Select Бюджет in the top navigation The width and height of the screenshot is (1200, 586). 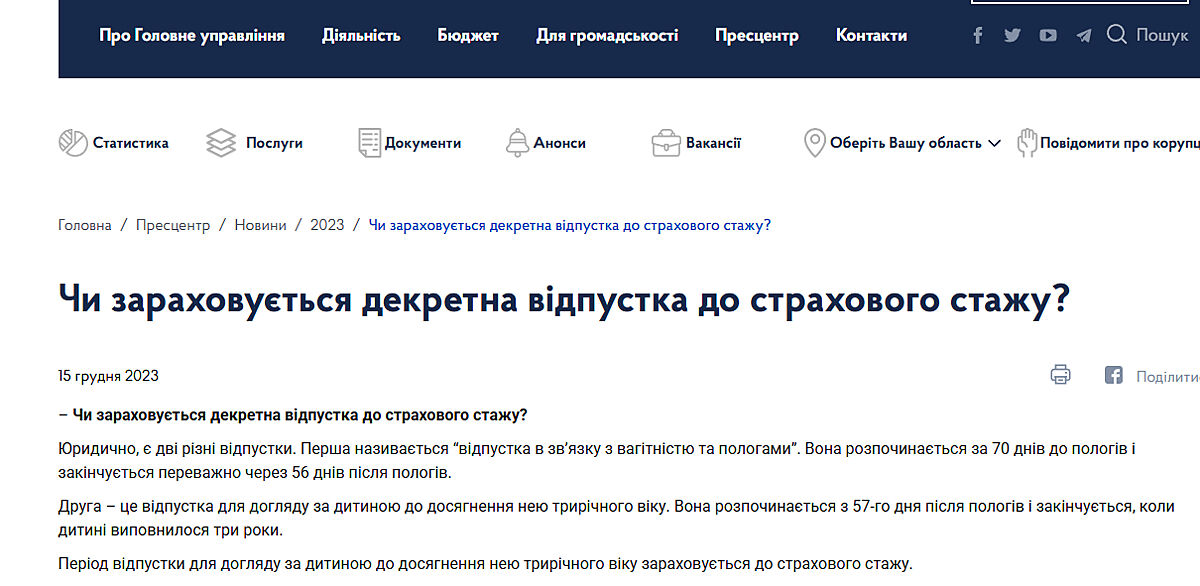tap(467, 36)
